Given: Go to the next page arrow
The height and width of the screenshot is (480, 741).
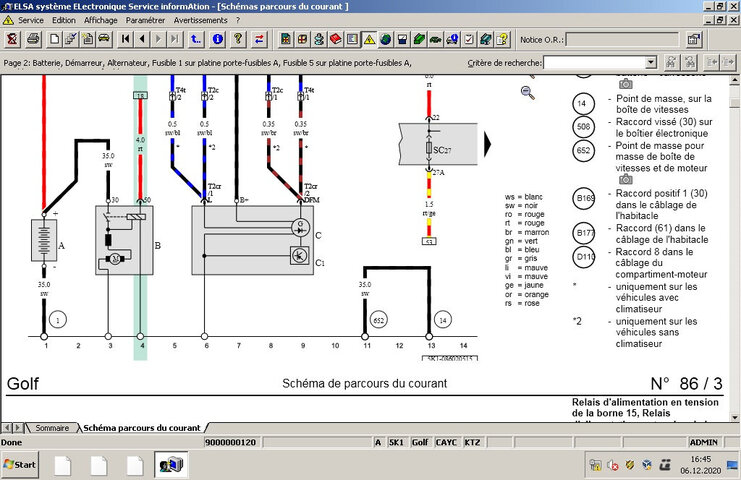Looking at the screenshot, I should 158,39.
